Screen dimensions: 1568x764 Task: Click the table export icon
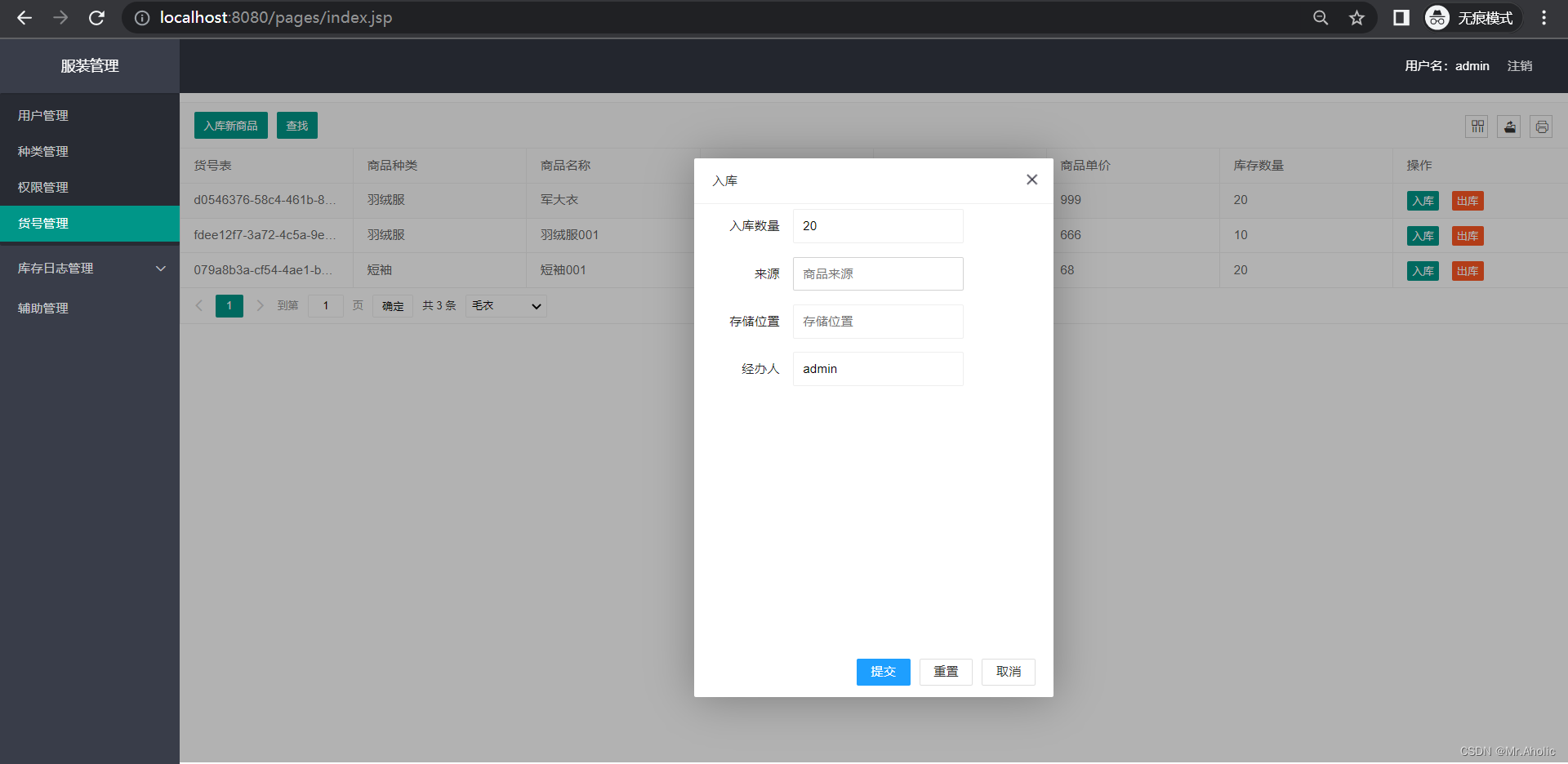[x=1509, y=127]
